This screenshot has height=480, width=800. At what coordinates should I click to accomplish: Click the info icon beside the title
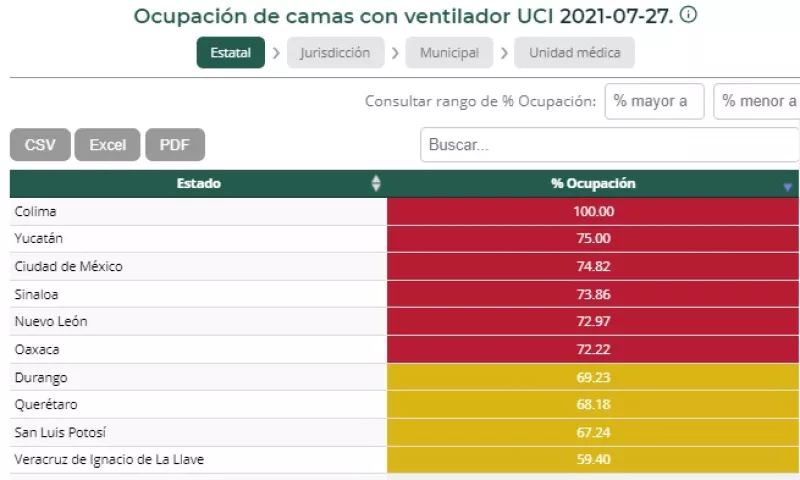tap(688, 16)
